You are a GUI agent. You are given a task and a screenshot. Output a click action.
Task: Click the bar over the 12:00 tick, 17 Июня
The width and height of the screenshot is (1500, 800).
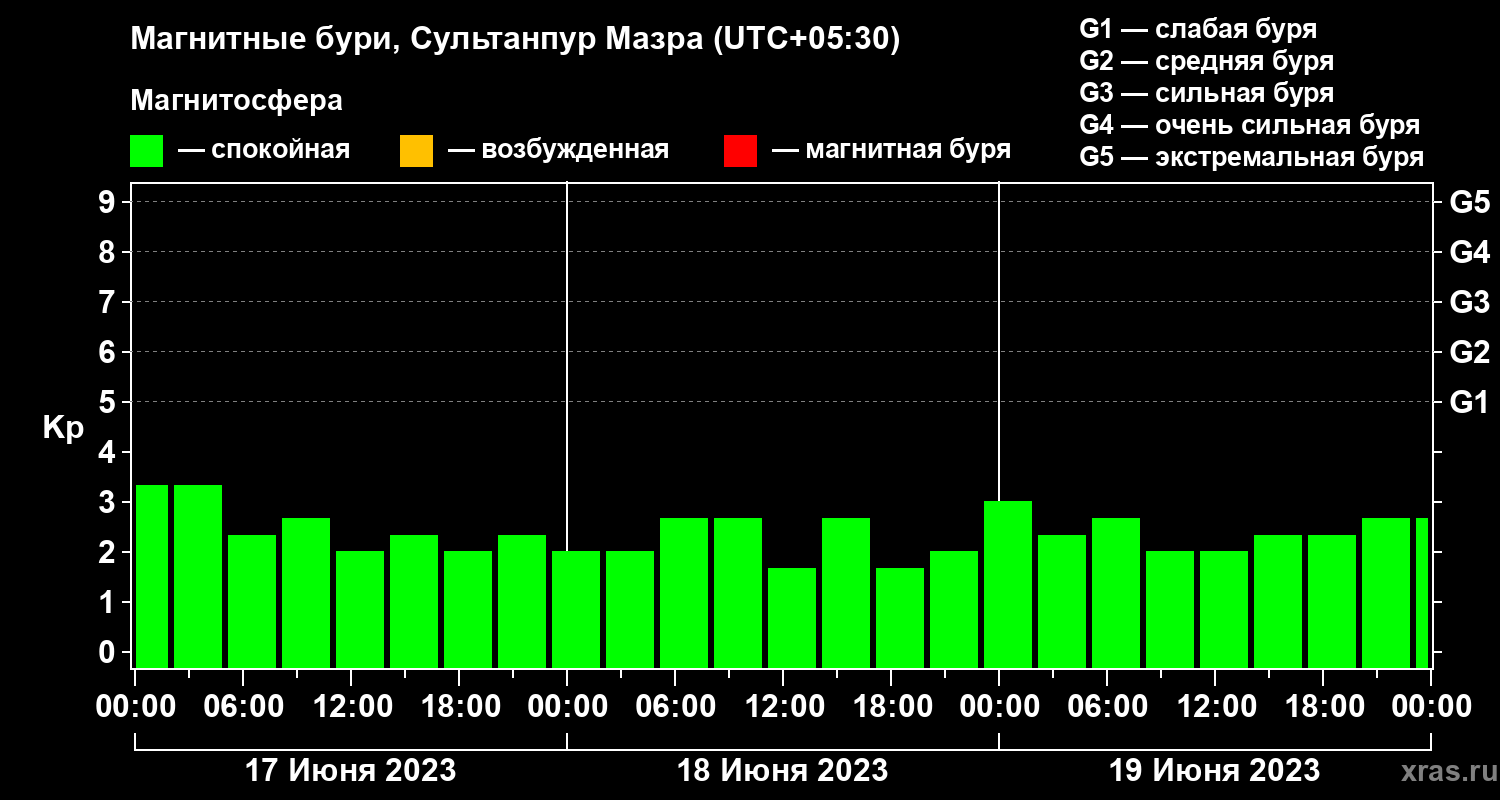tap(360, 609)
